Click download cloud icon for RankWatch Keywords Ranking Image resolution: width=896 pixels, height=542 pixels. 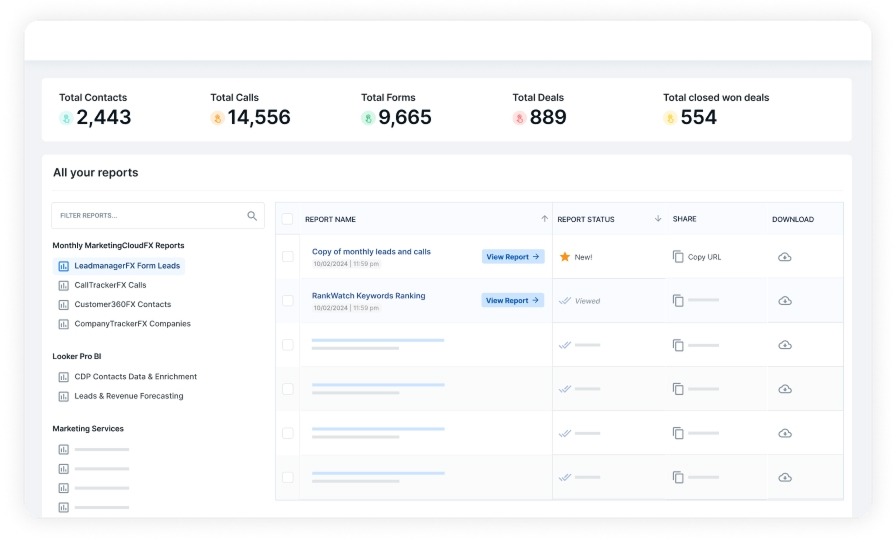(785, 301)
